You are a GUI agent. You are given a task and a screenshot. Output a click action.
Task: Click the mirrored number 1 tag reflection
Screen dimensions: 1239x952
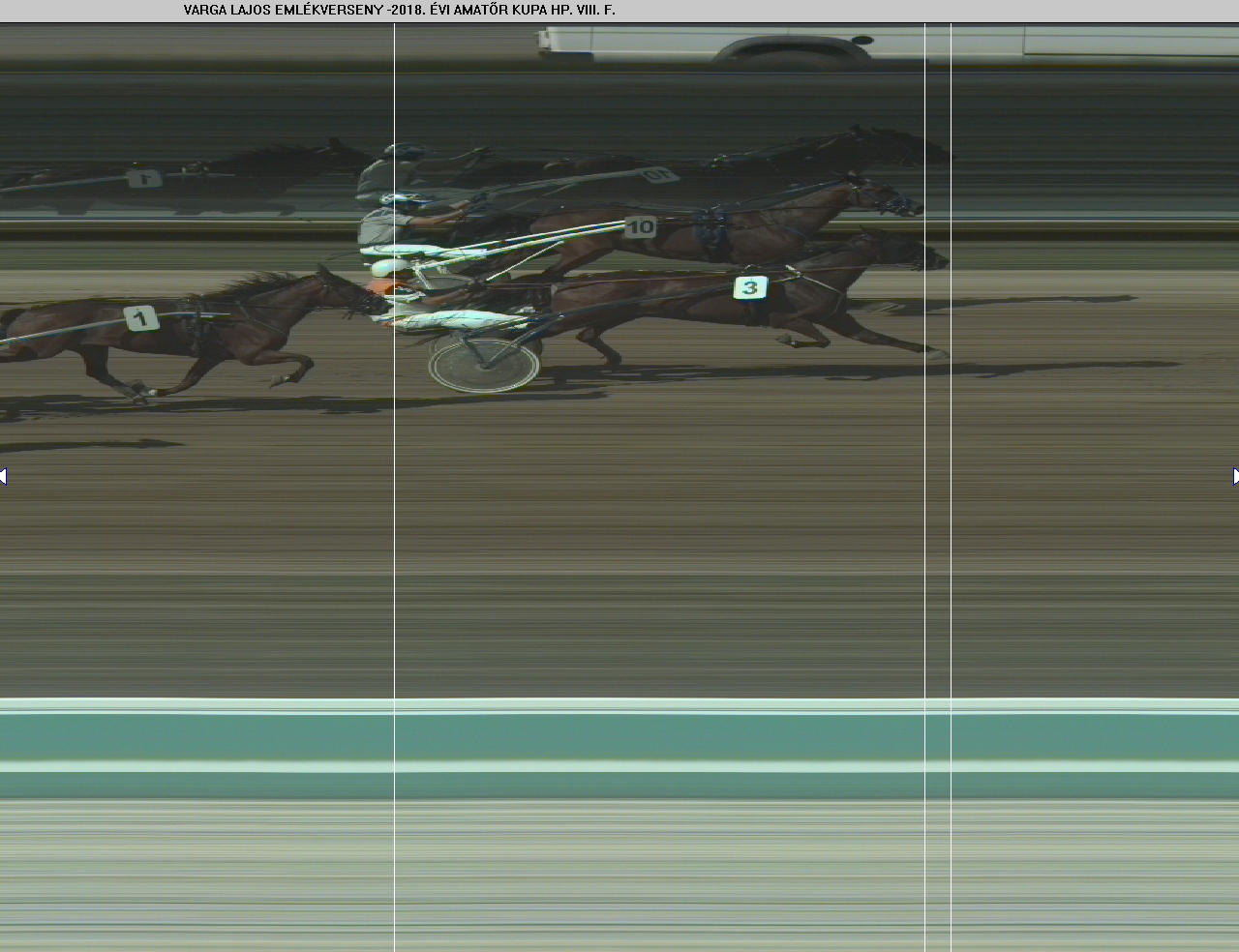[x=144, y=178]
